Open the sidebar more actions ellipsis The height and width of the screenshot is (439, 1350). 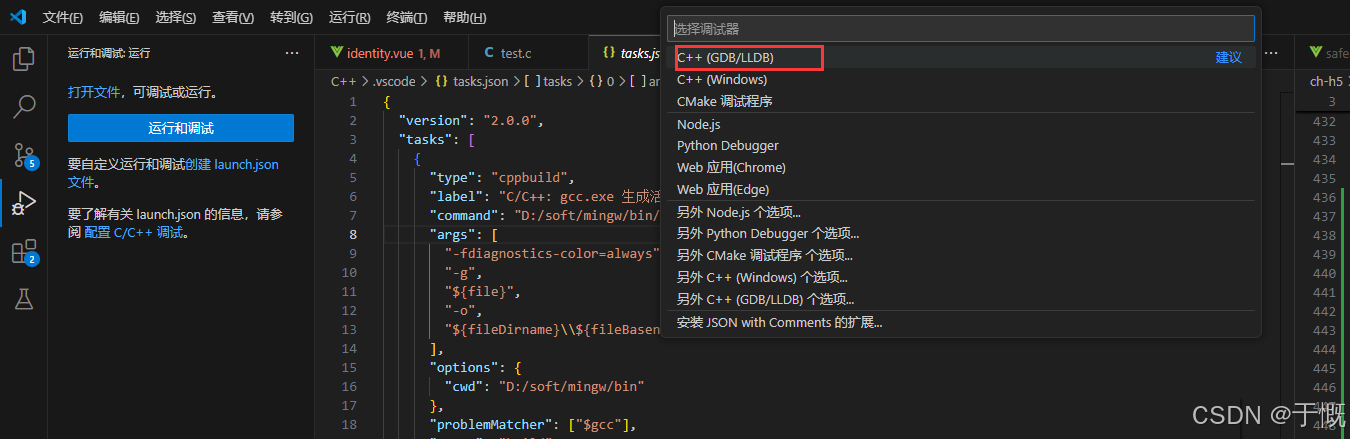[x=292, y=53]
